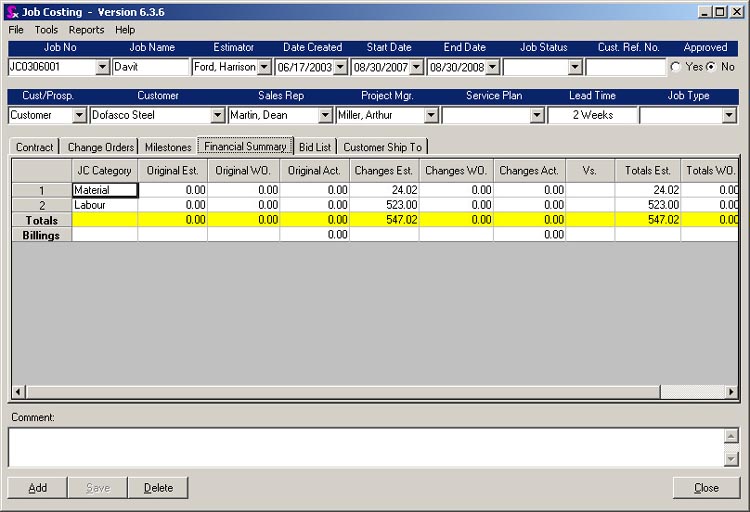Click the horizontal scrollbar right arrow in grid
The width and height of the screenshot is (750, 512).
(x=732, y=392)
